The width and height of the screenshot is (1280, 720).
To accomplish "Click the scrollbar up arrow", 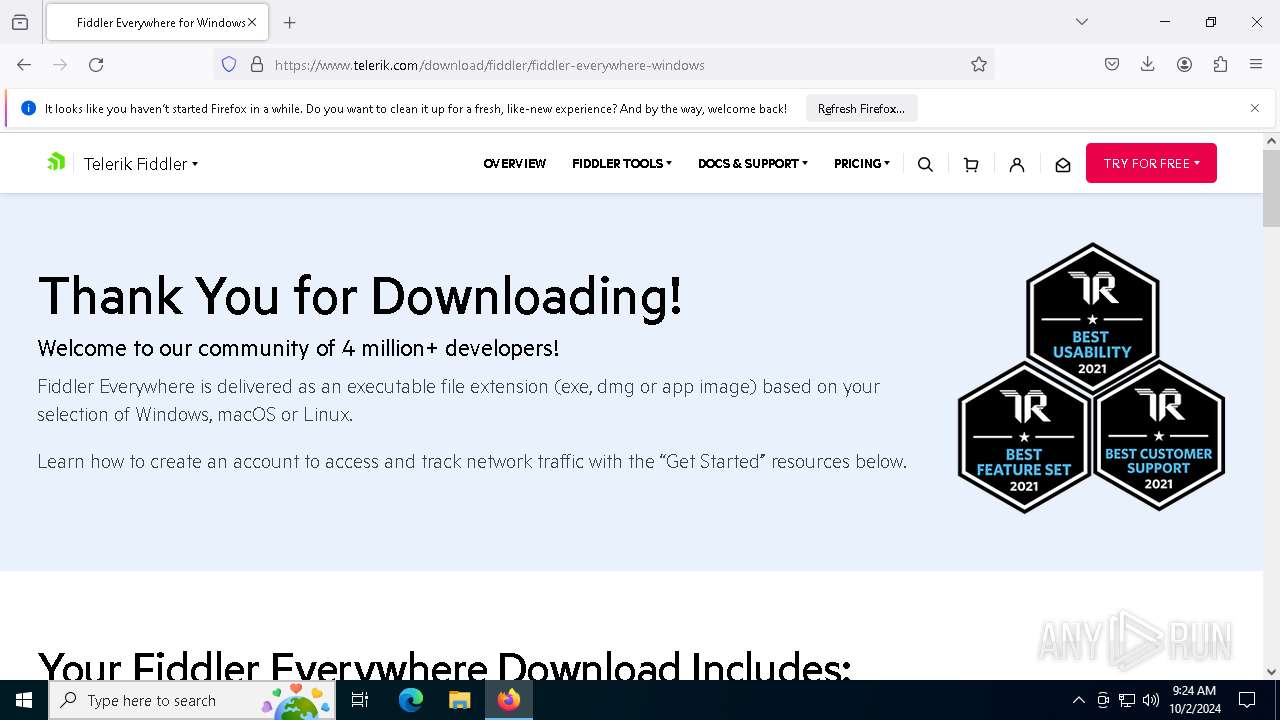I will [x=1271, y=141].
